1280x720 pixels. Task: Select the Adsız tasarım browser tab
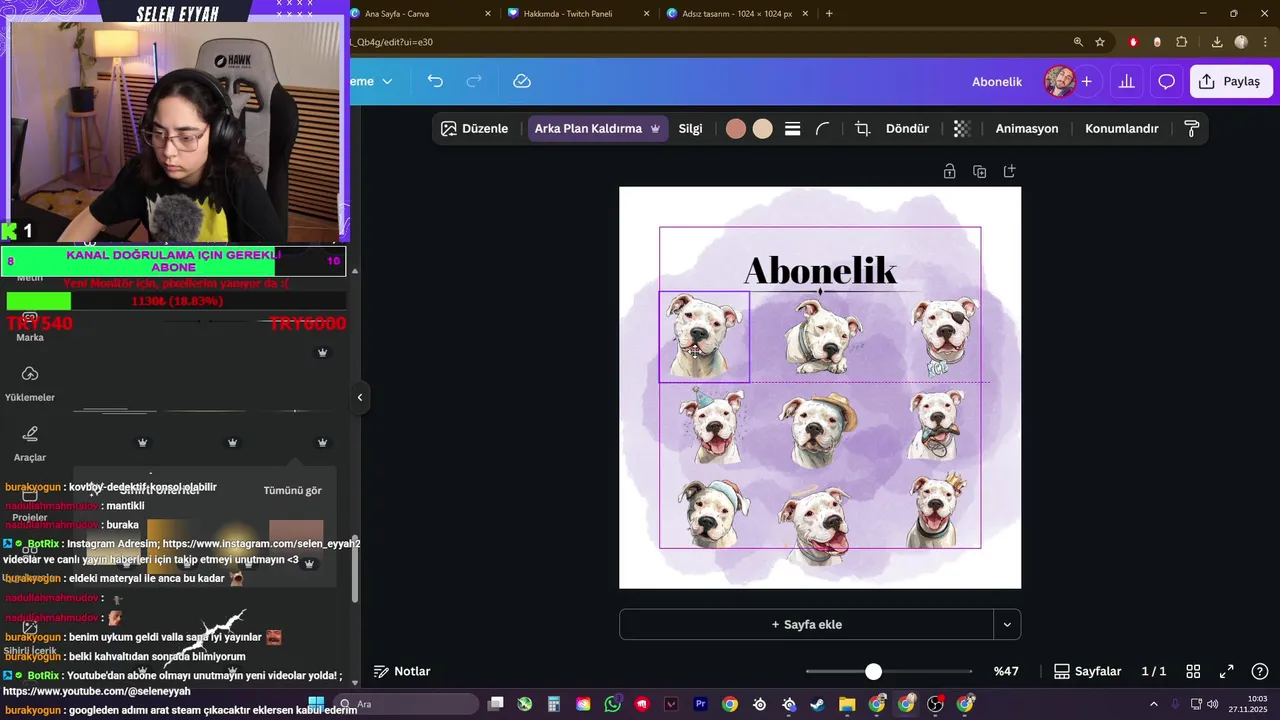[x=736, y=13]
